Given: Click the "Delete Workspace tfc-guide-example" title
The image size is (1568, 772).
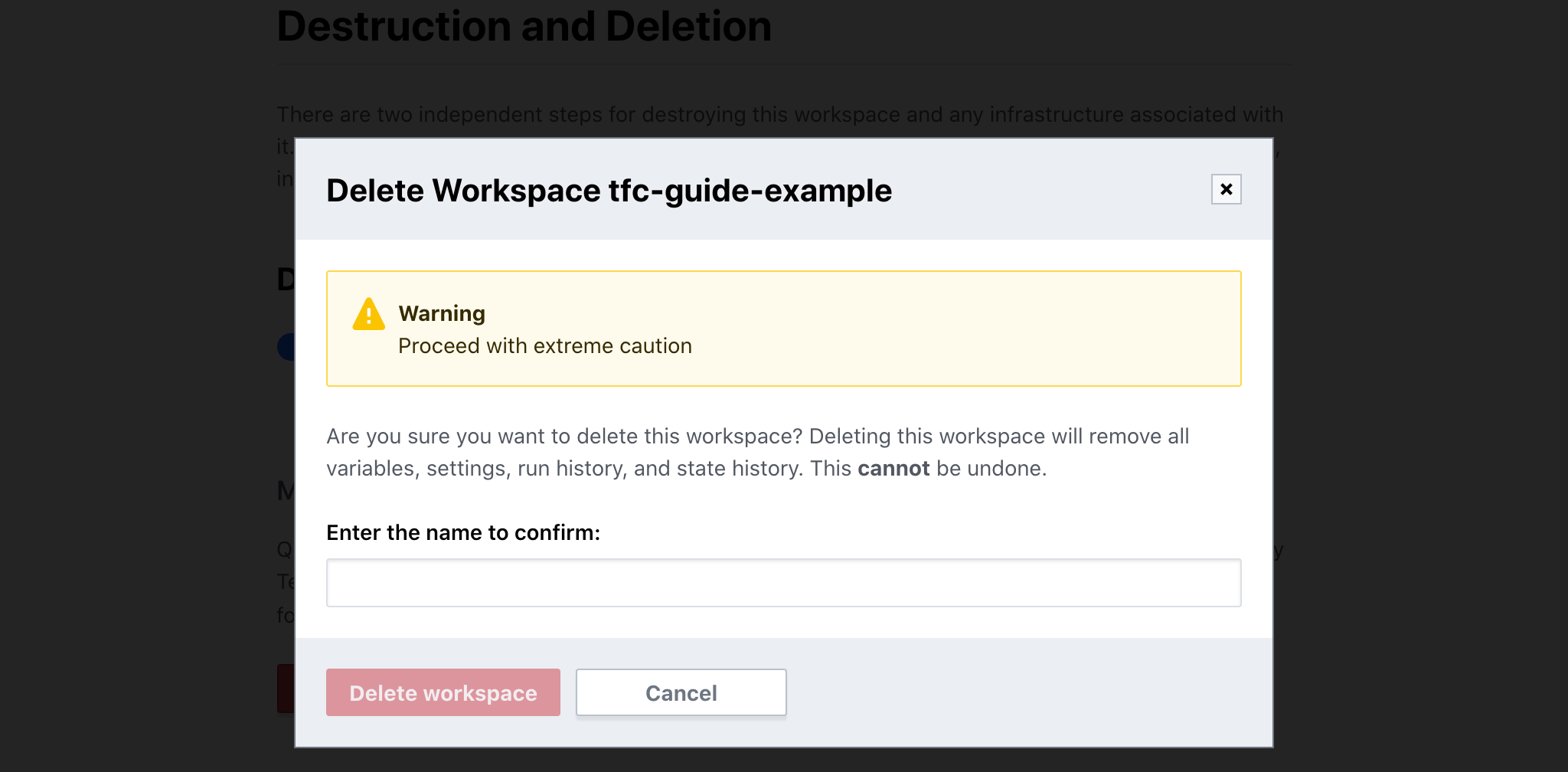Looking at the screenshot, I should [609, 191].
